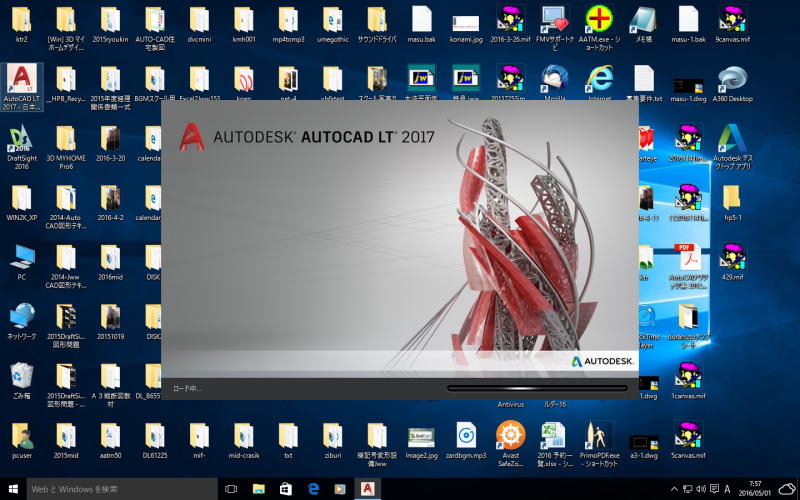Screen dimensions: 800x500
Task: Toggle the IME input mode A indicator
Action: point(727,489)
